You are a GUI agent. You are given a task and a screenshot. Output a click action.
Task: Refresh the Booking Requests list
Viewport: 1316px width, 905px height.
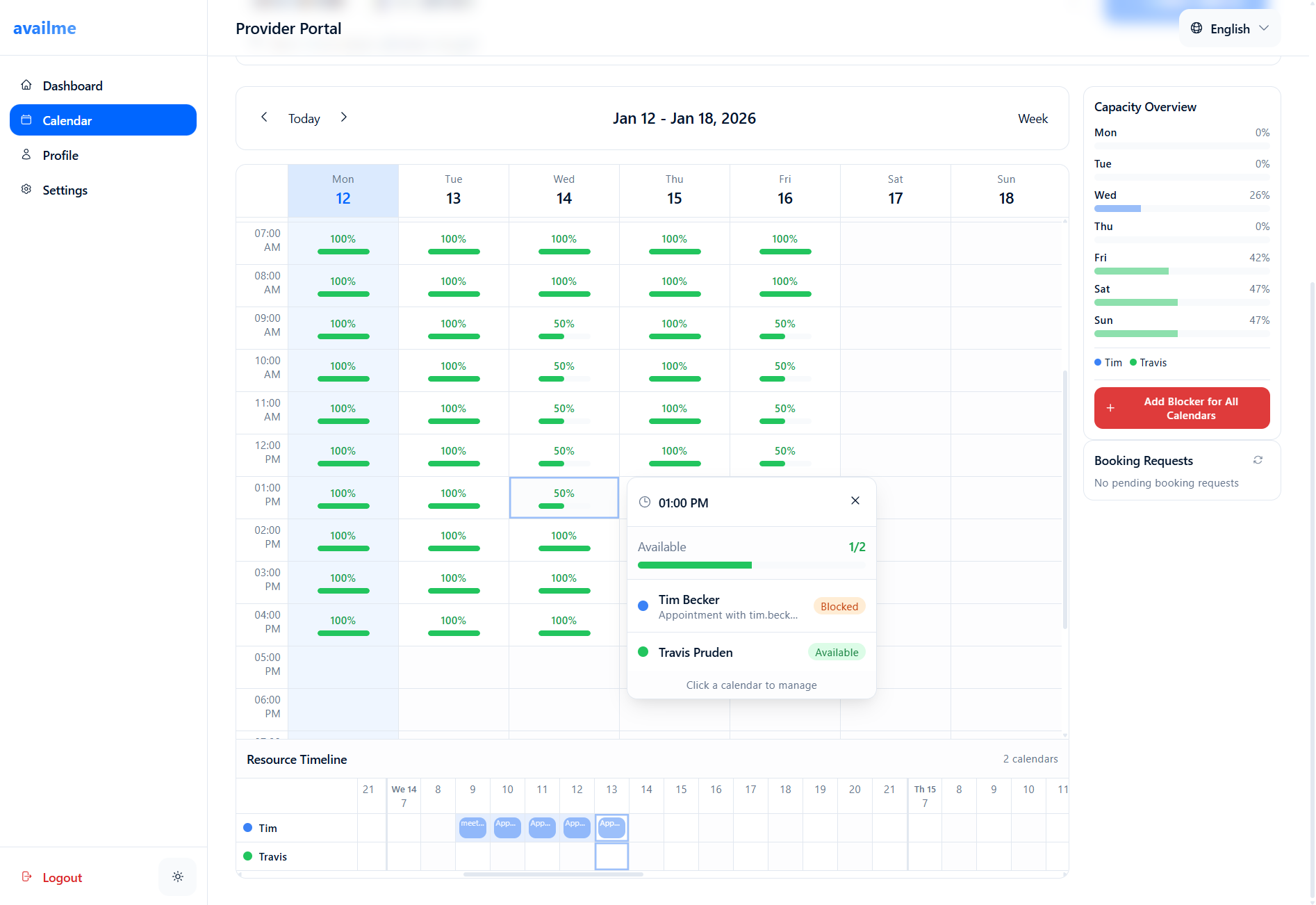pyautogui.click(x=1258, y=460)
